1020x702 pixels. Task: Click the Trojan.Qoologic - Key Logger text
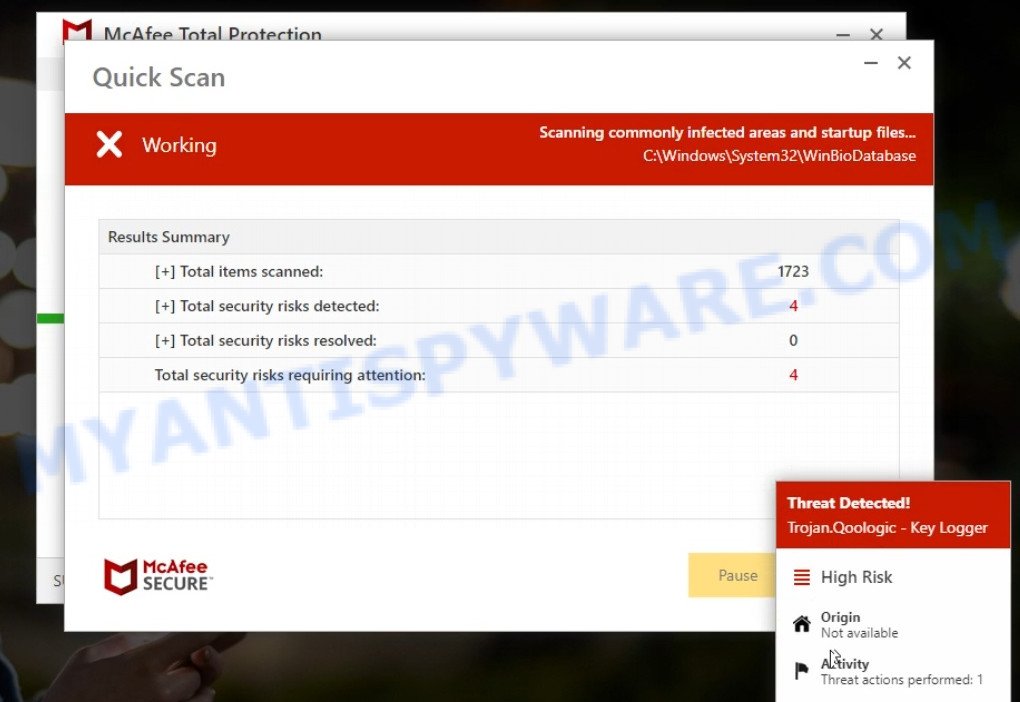[887, 528]
